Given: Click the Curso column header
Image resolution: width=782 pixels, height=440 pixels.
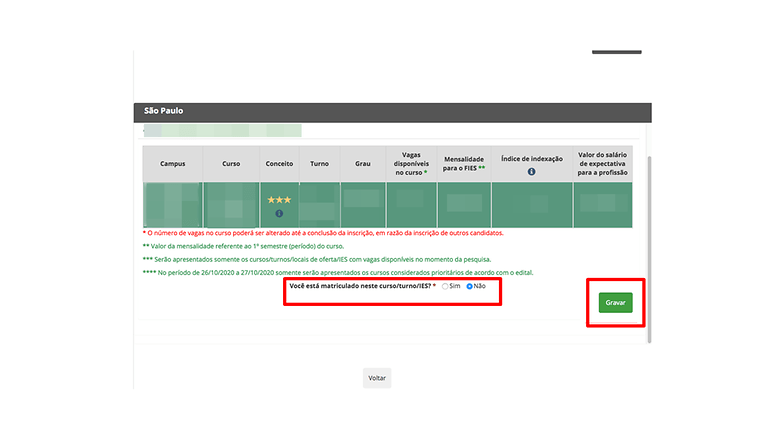Looking at the screenshot, I should pyautogui.click(x=231, y=164).
